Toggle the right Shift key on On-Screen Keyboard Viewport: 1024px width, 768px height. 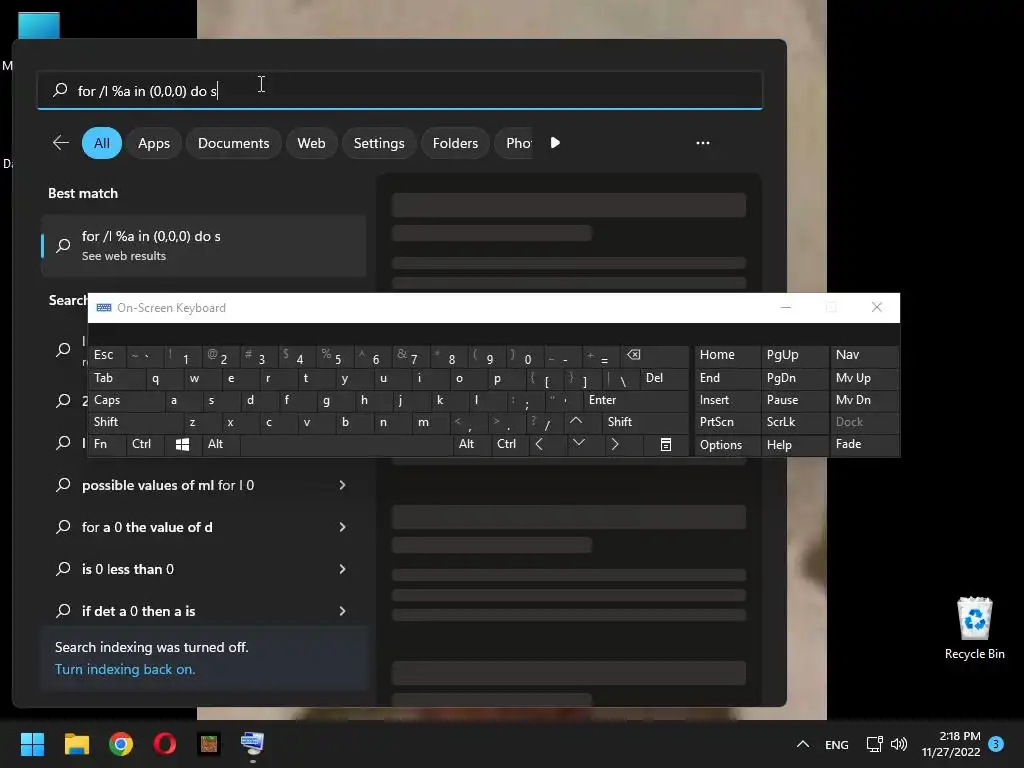(x=645, y=423)
